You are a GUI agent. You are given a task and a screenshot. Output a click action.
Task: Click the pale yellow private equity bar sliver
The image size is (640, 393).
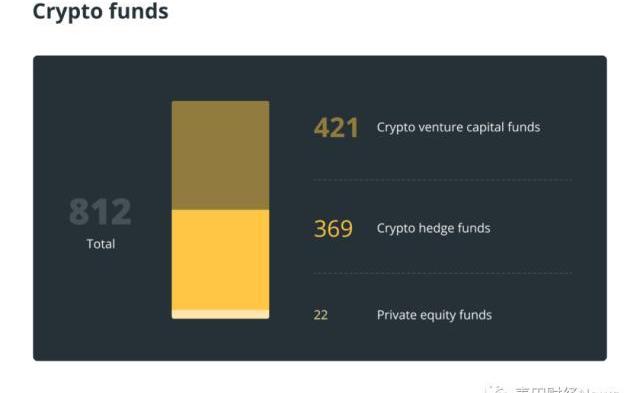pos(220,314)
